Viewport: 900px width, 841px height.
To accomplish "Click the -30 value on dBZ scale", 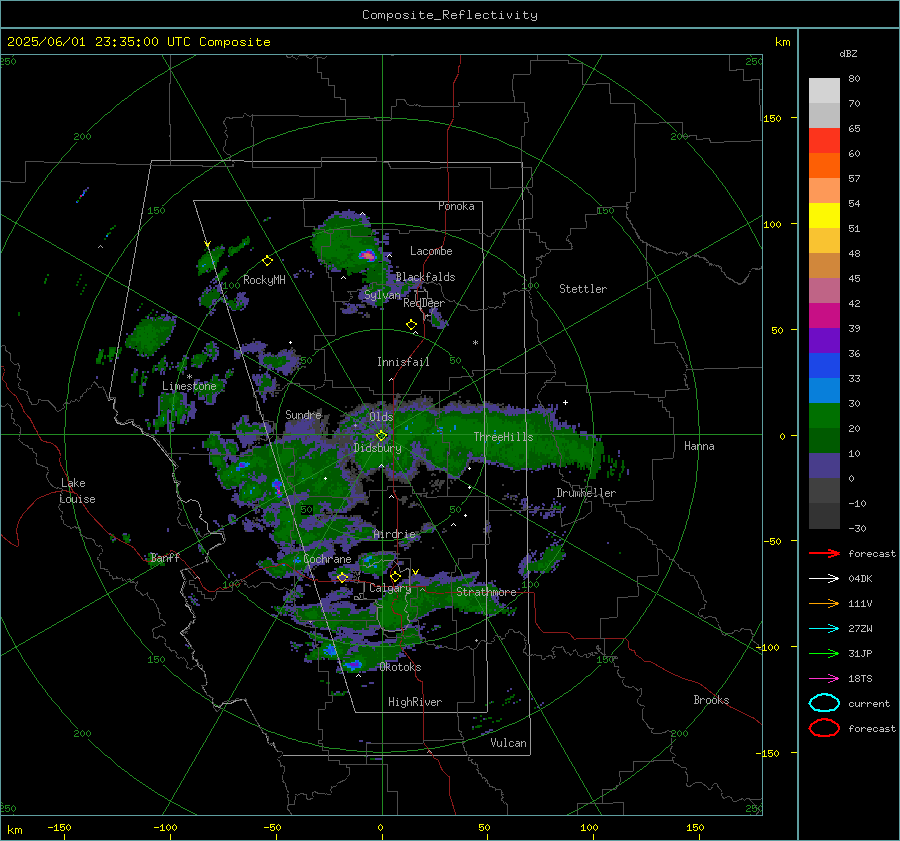I will pyautogui.click(x=857, y=528).
